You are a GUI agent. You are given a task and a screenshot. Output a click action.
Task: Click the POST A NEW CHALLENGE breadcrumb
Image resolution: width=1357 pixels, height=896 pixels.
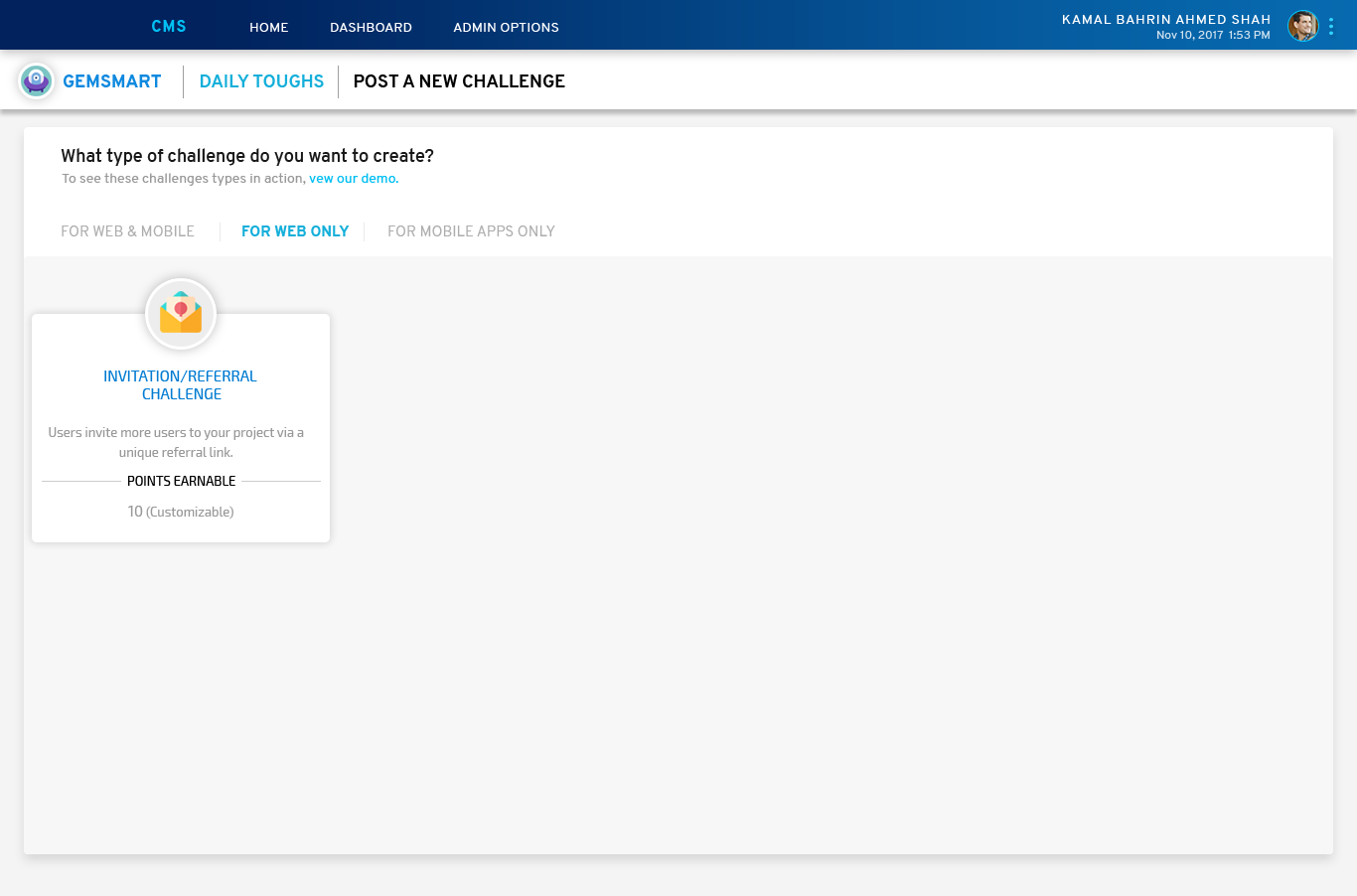(x=459, y=81)
